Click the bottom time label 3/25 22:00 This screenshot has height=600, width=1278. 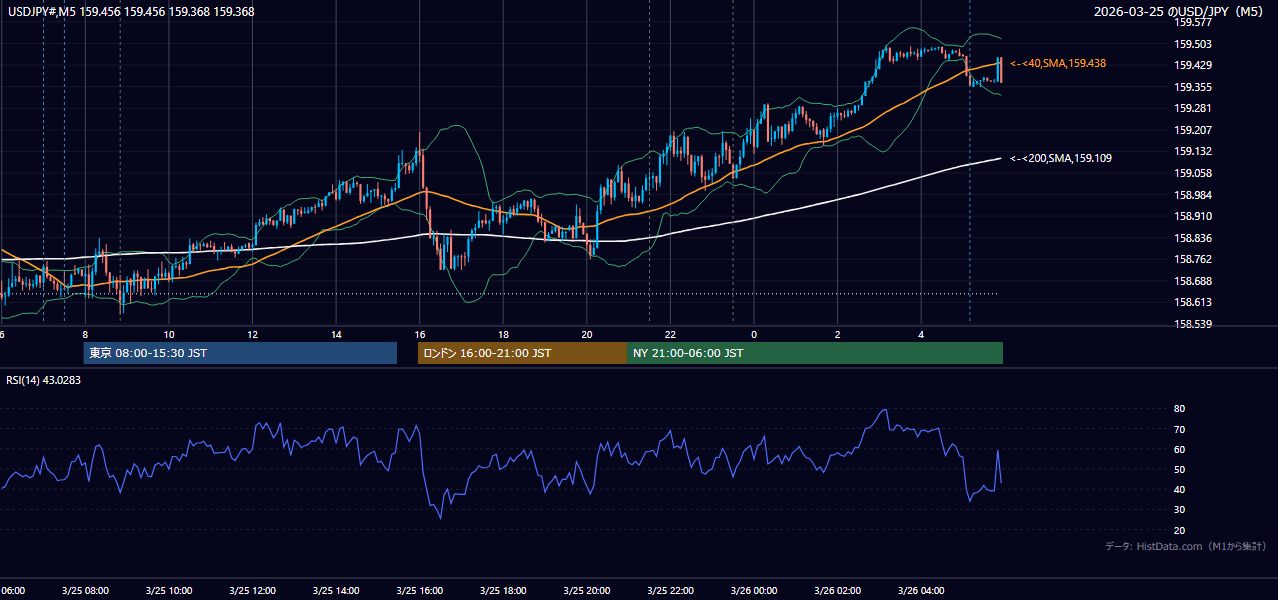[670, 591]
